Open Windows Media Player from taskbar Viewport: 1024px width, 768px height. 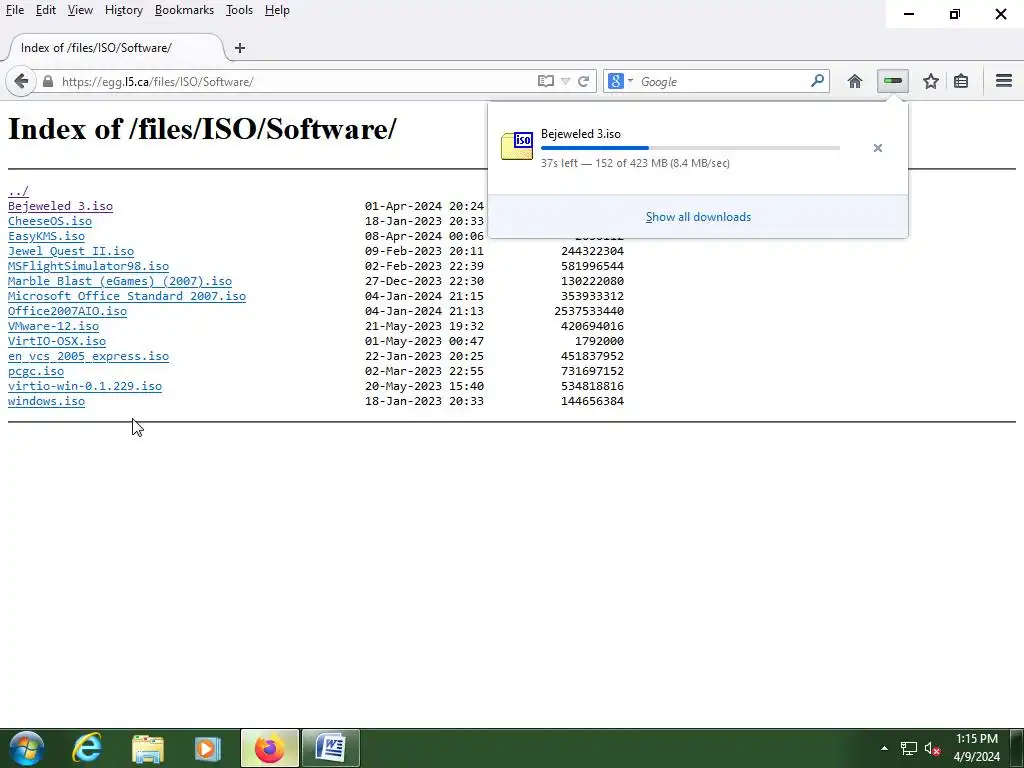pos(208,748)
